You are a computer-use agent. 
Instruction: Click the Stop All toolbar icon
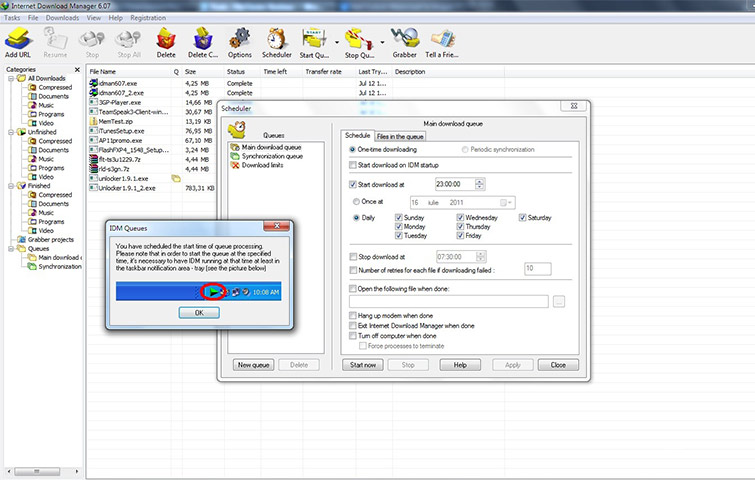click(129, 42)
